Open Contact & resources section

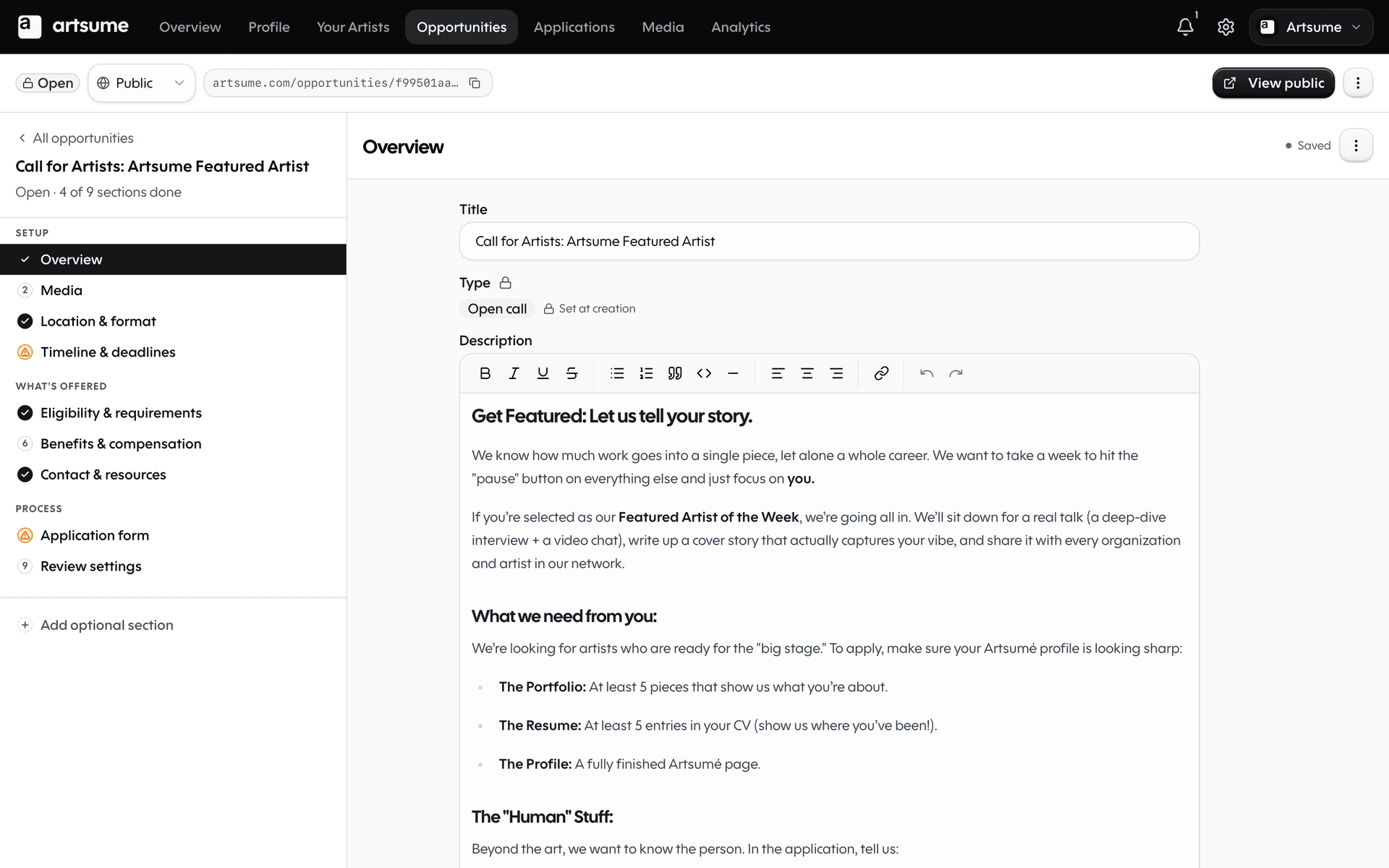173,475
